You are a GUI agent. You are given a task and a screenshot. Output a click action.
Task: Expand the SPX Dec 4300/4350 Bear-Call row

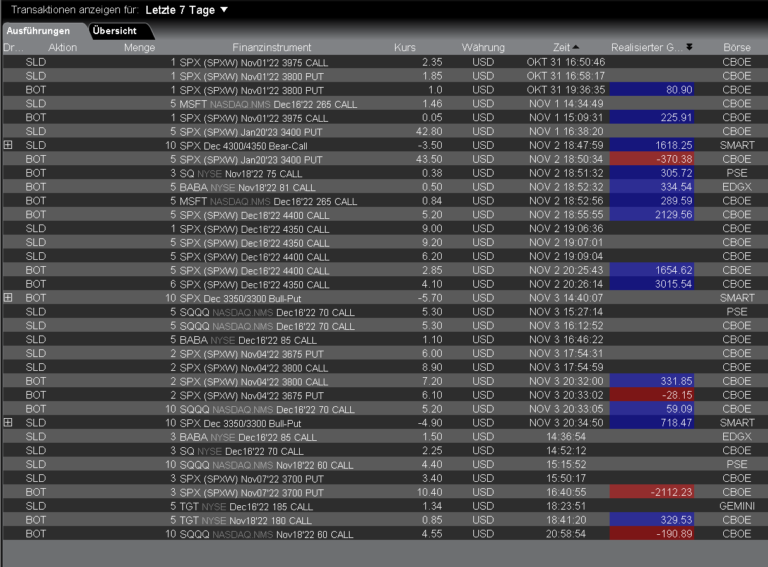click(8, 145)
